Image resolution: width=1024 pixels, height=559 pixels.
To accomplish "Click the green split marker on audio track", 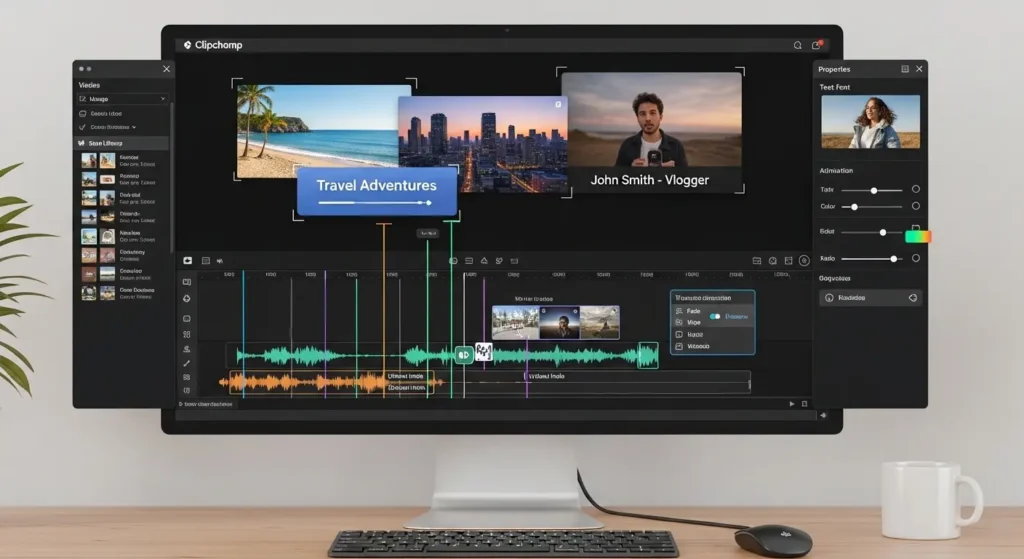I will [x=463, y=354].
